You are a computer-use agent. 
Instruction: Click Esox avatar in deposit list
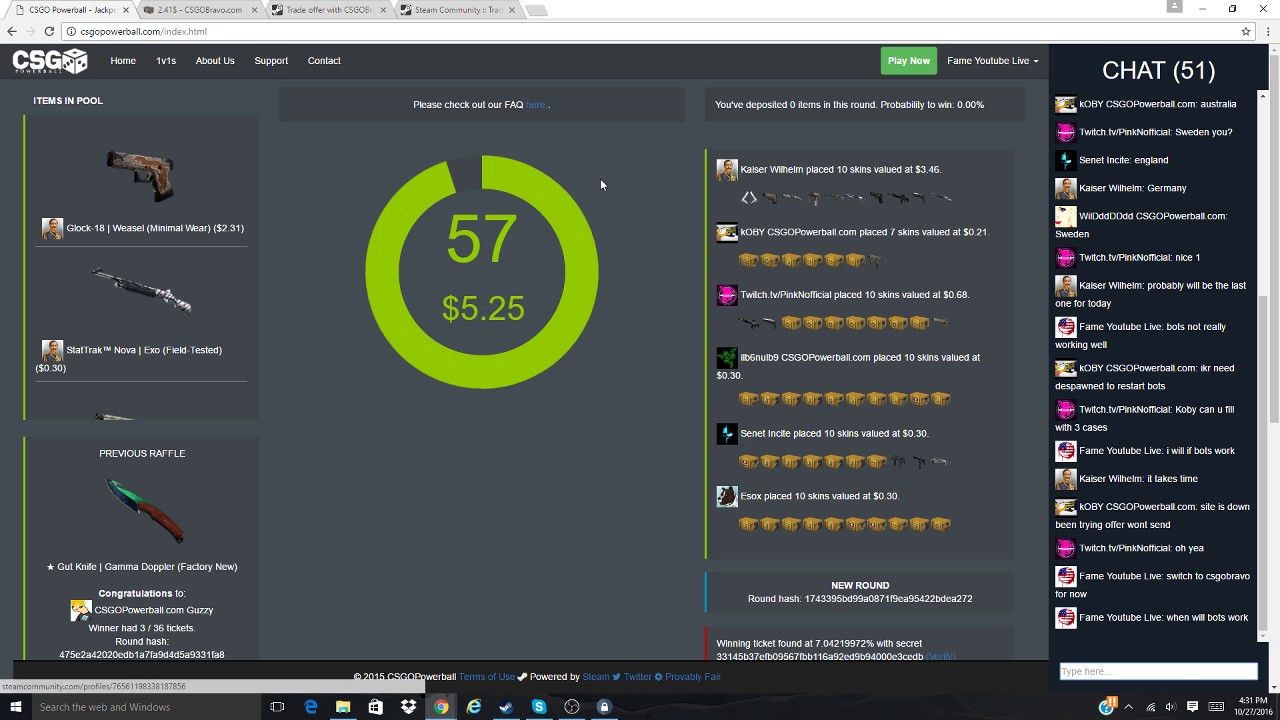pyautogui.click(x=727, y=496)
